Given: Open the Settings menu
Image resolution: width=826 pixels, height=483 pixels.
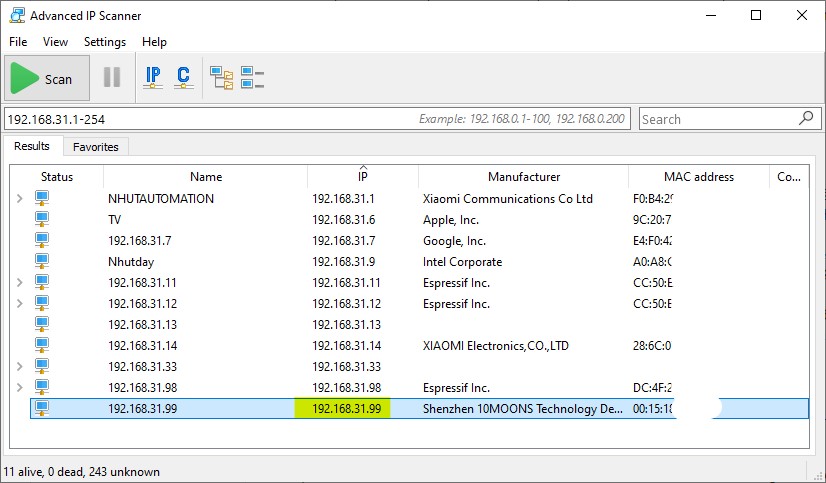Looking at the screenshot, I should (105, 42).
